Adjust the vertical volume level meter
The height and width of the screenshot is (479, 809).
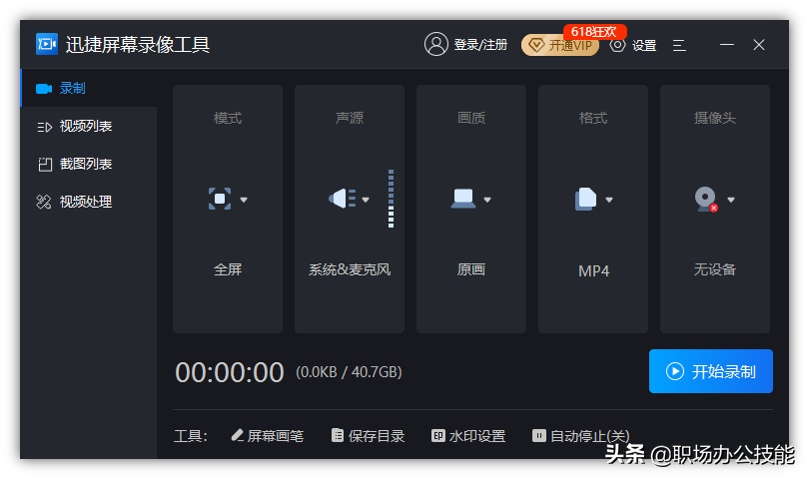point(391,199)
